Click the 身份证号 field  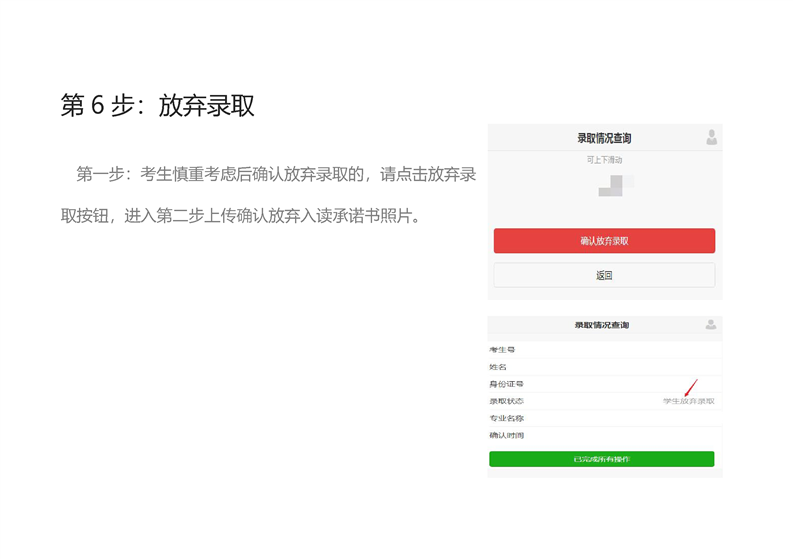[x=604, y=384]
